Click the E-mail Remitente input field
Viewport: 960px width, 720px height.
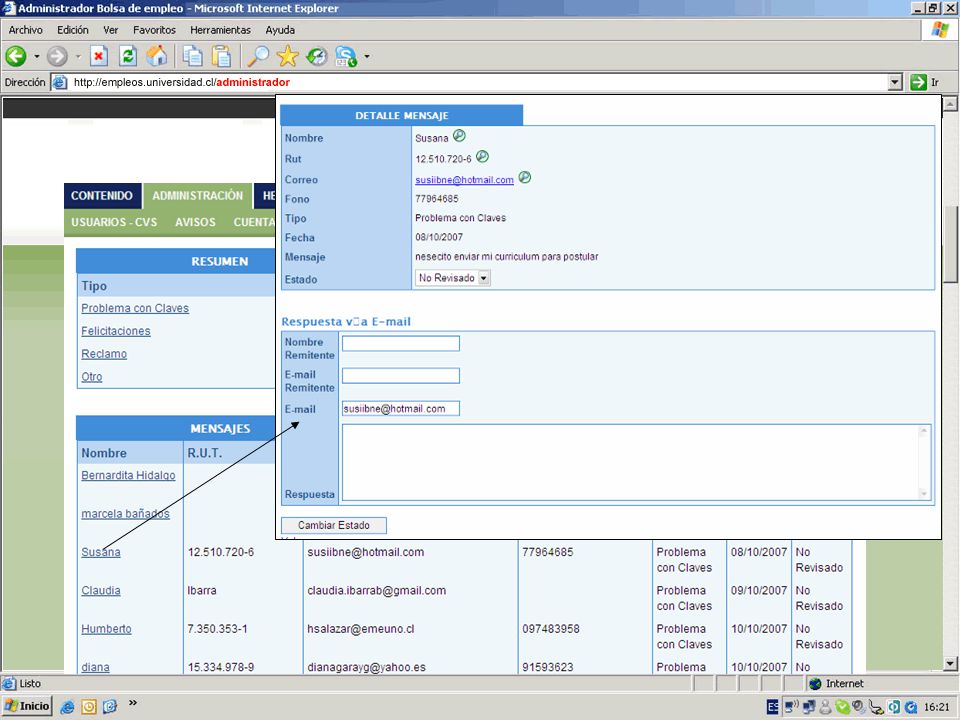(x=401, y=376)
